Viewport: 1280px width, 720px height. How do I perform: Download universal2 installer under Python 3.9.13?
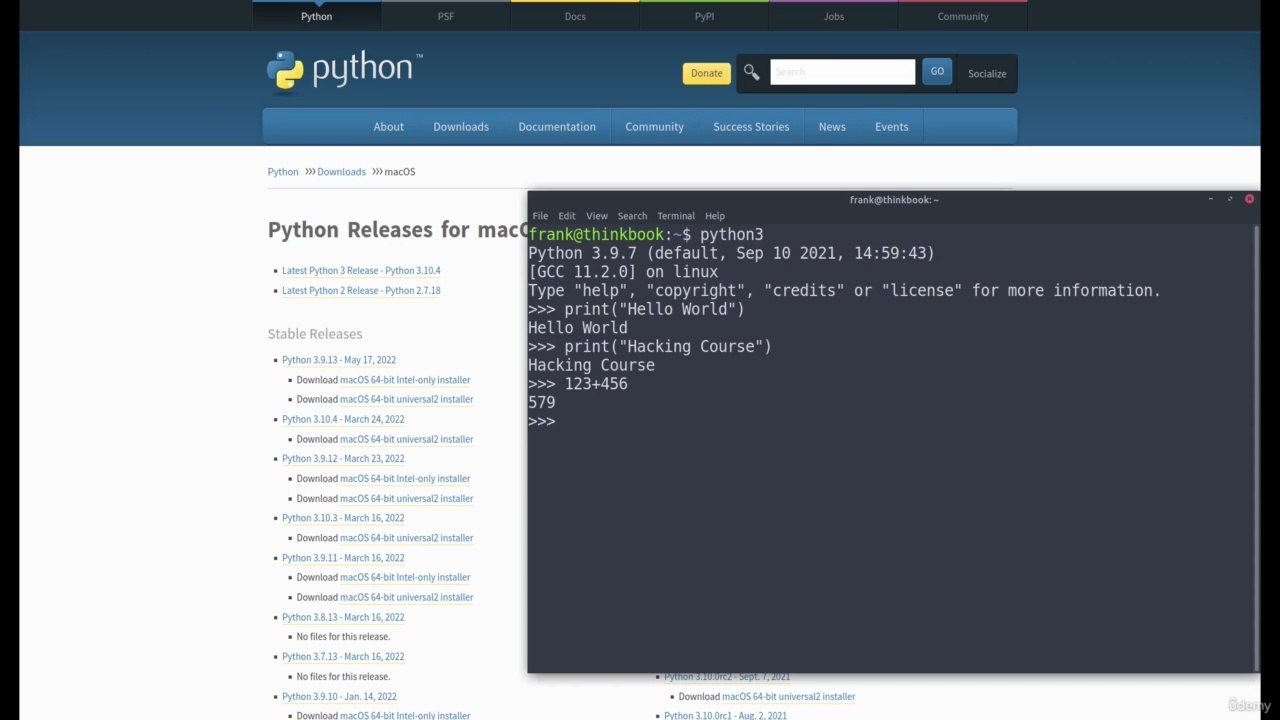(407, 400)
